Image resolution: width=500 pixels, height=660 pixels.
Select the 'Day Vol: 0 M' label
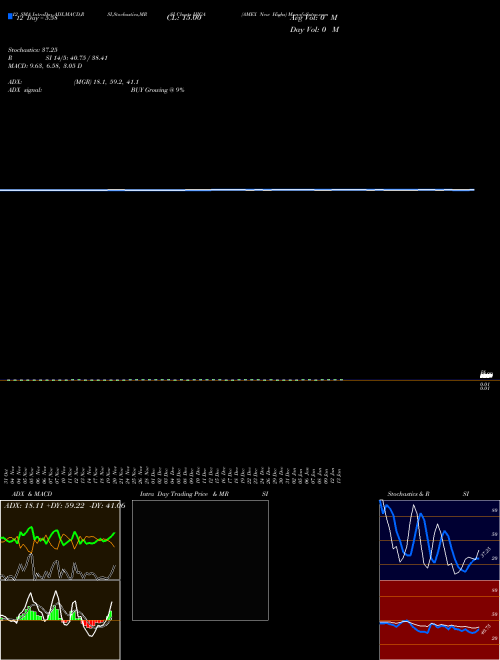pos(314,30)
